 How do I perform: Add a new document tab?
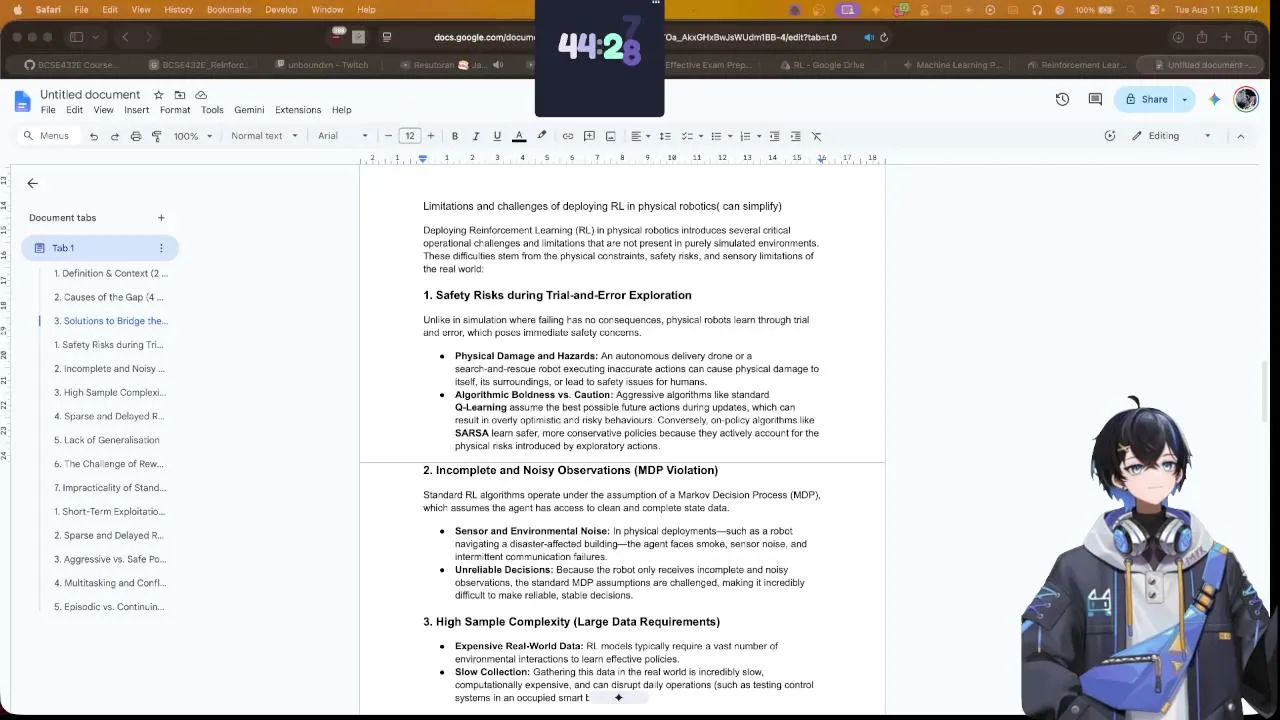[x=161, y=217]
